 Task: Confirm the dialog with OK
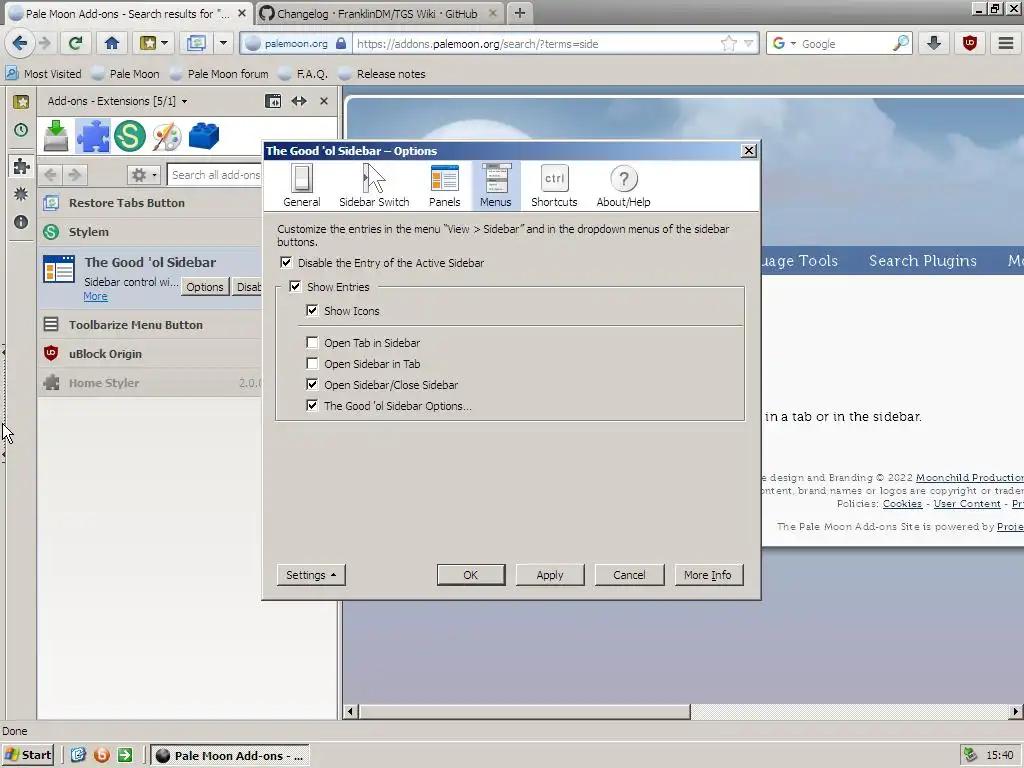coord(471,575)
